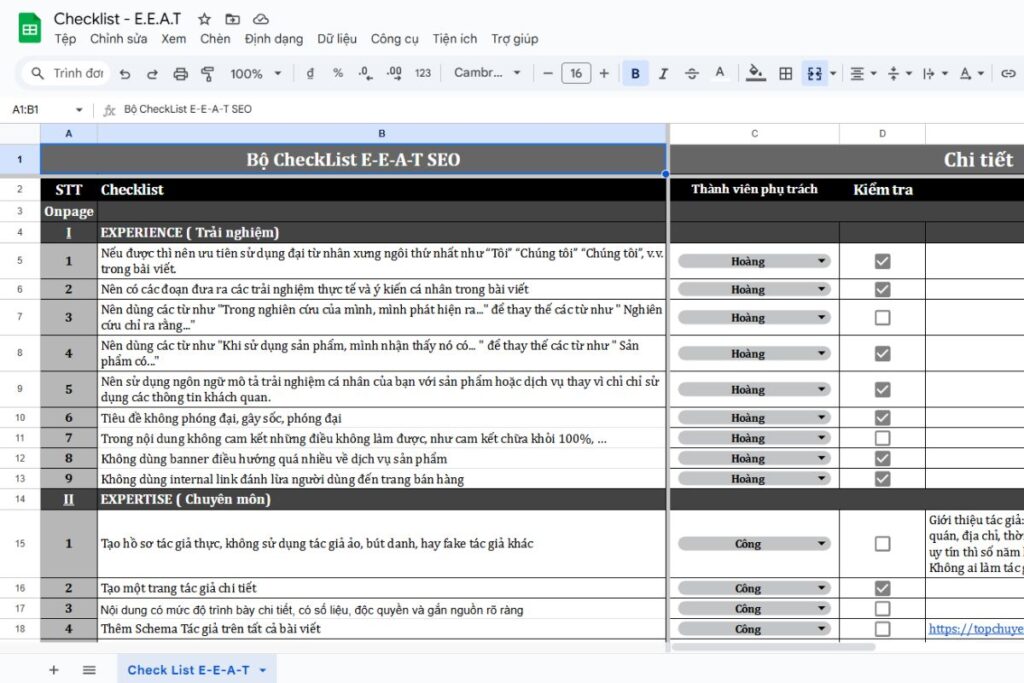The height and width of the screenshot is (683, 1024).
Task: Switch to the Check List E-E-A-T sheet tab
Action: pos(188,670)
